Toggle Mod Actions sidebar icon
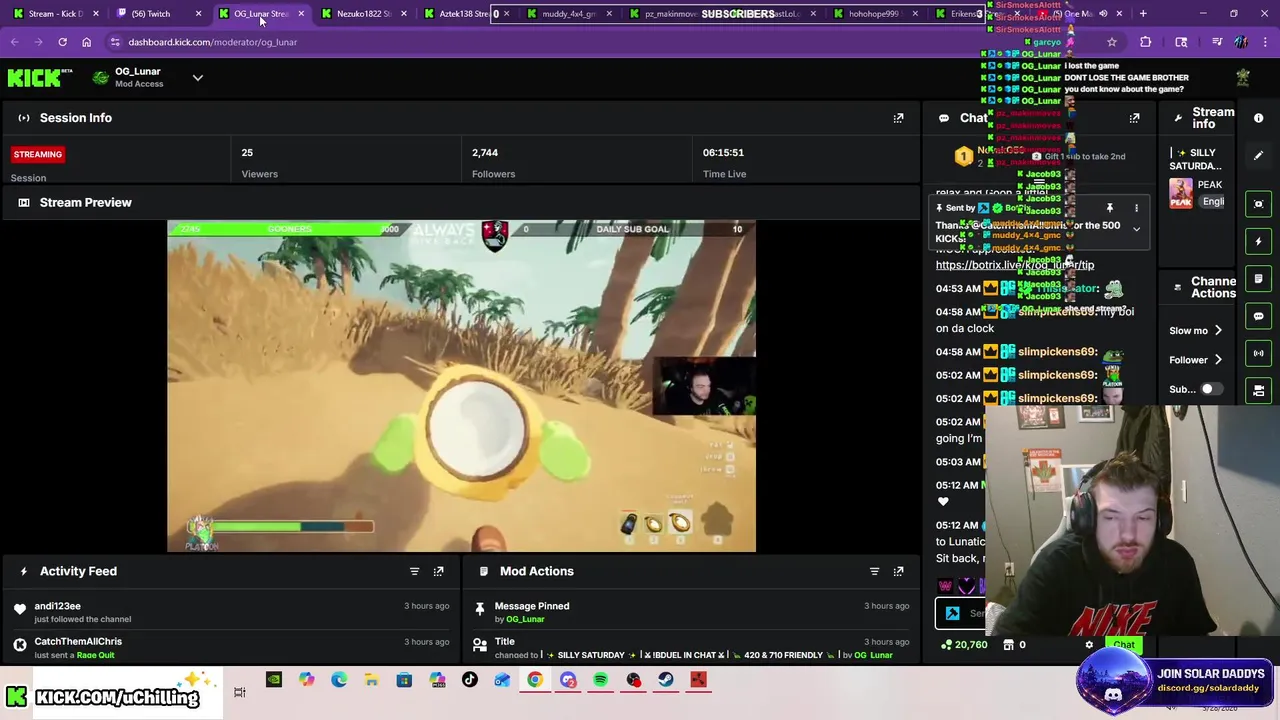The height and width of the screenshot is (720, 1280). coord(1258,279)
